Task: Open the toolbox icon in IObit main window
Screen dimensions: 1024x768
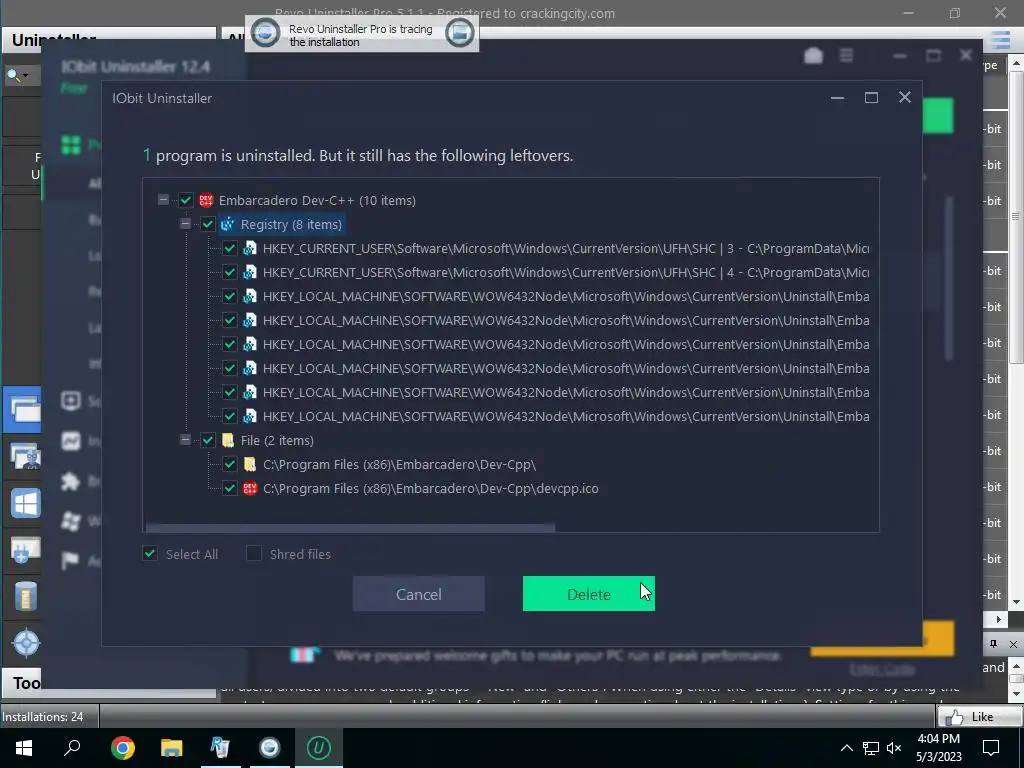Action: 813,56
